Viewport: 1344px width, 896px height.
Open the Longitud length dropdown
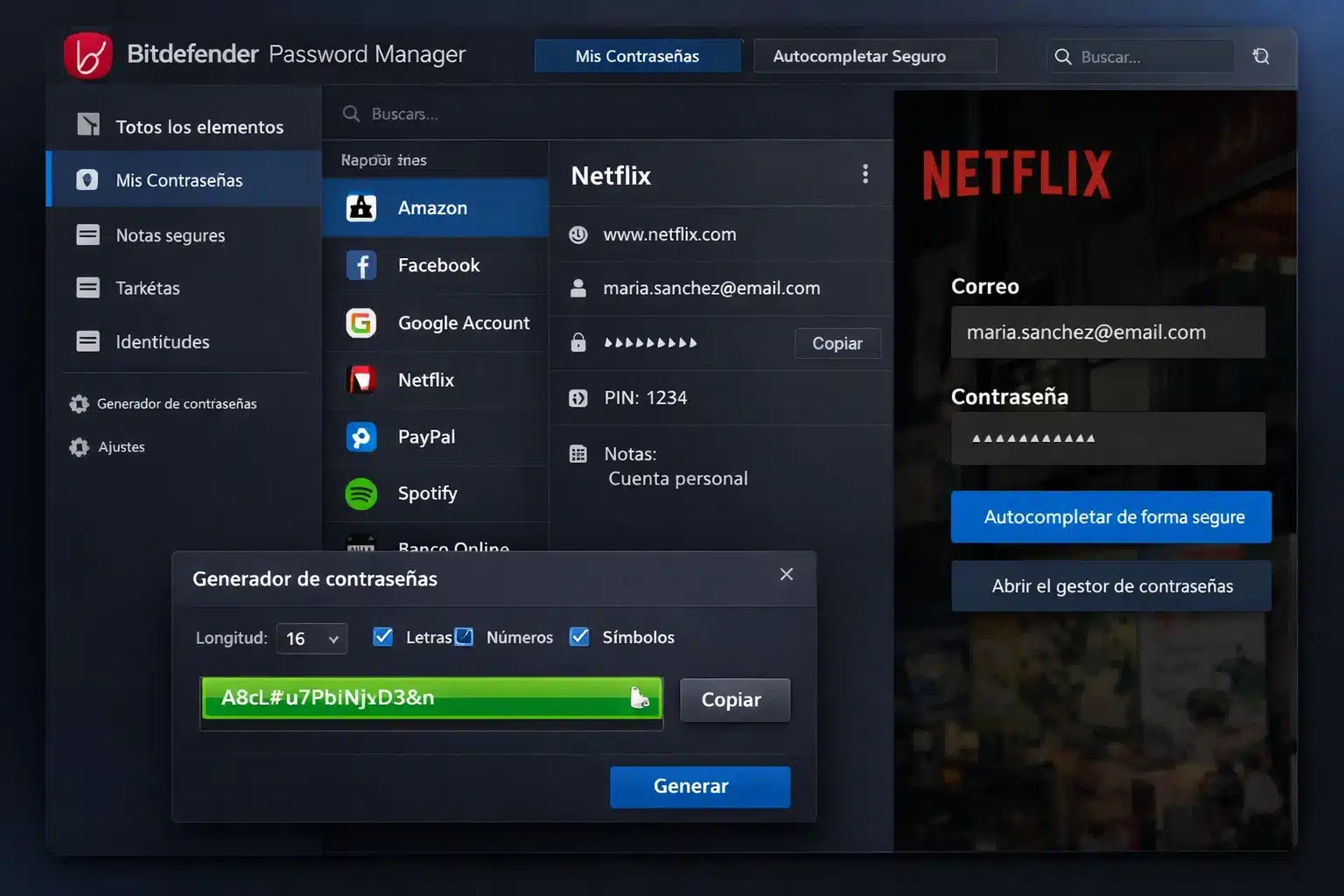311,639
